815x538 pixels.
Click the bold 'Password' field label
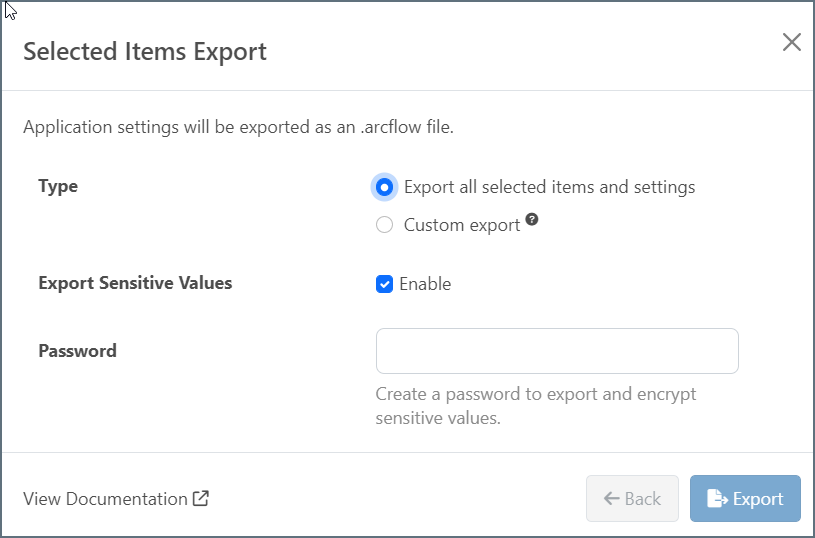point(77,351)
